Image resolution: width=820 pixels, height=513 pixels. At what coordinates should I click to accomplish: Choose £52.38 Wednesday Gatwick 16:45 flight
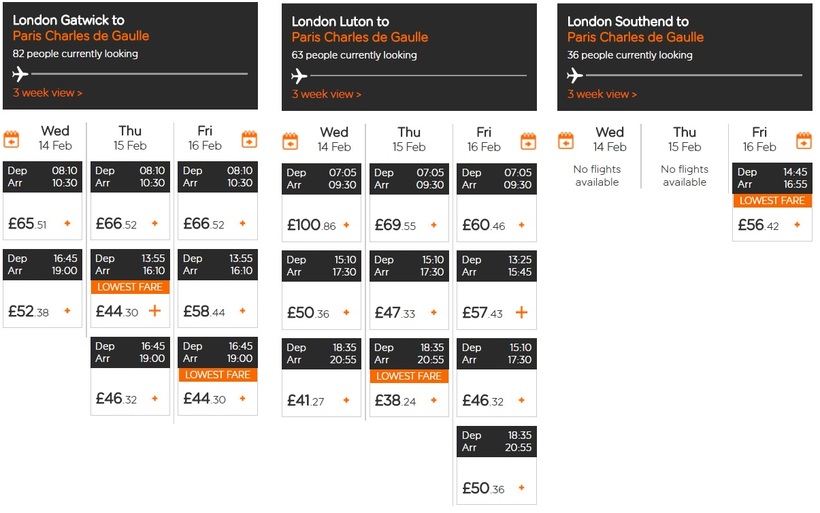40,311
